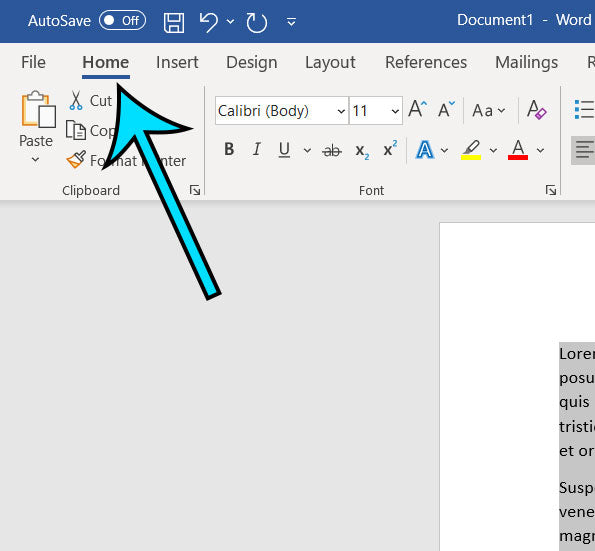Image resolution: width=595 pixels, height=551 pixels.
Task: Expand the font size dropdown arrow
Action: coord(395,111)
